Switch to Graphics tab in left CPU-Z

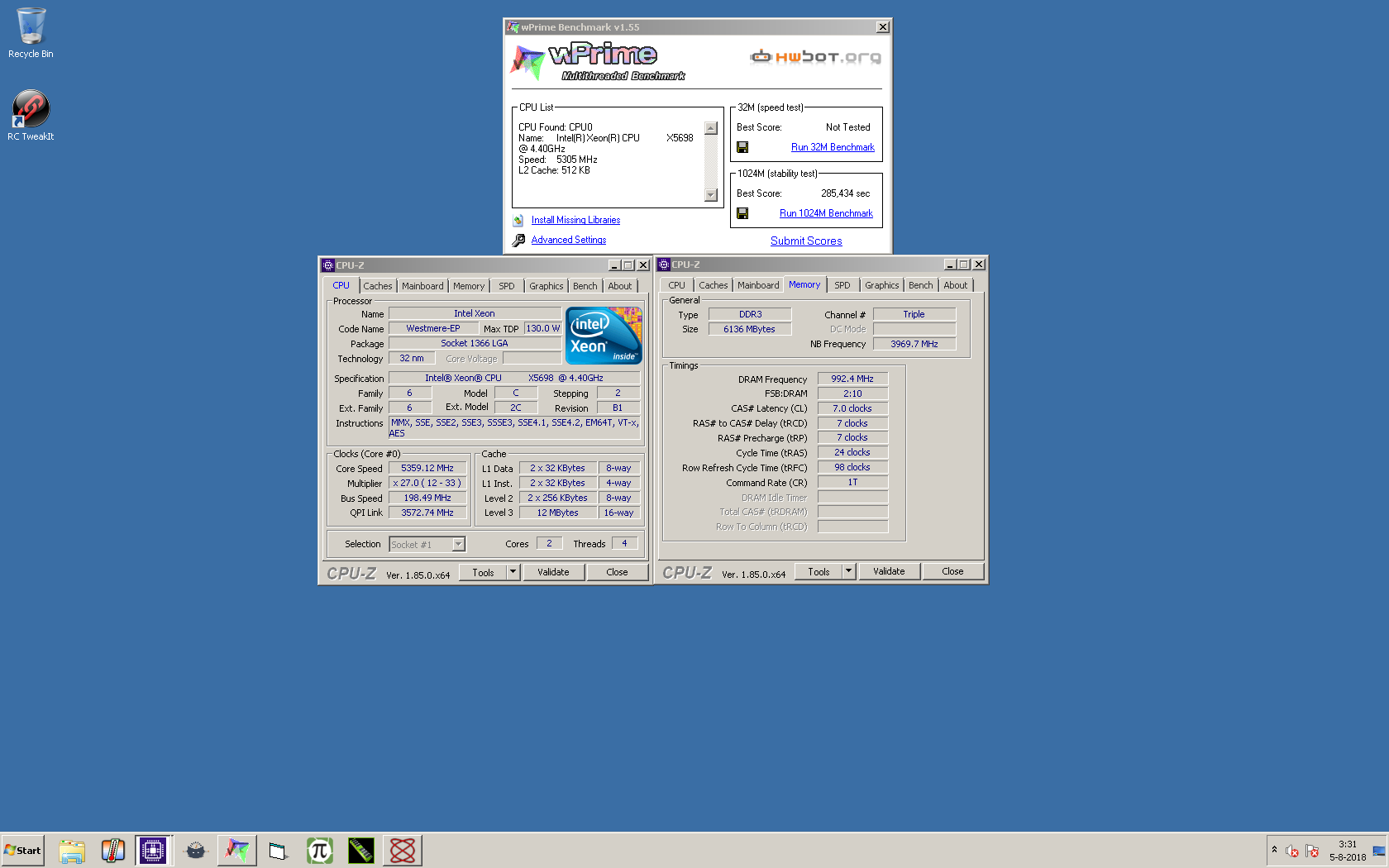[x=547, y=286]
